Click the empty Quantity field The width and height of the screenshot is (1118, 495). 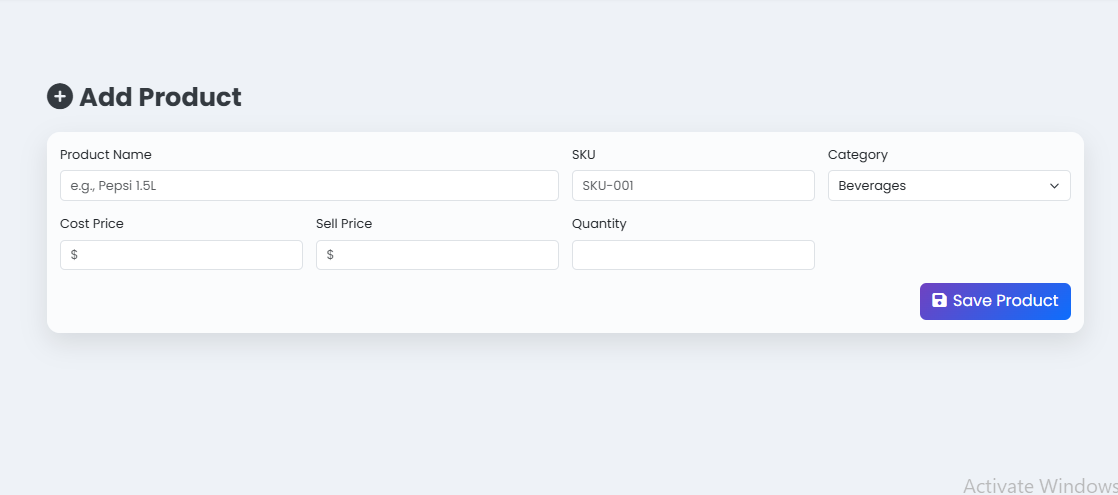(x=693, y=255)
